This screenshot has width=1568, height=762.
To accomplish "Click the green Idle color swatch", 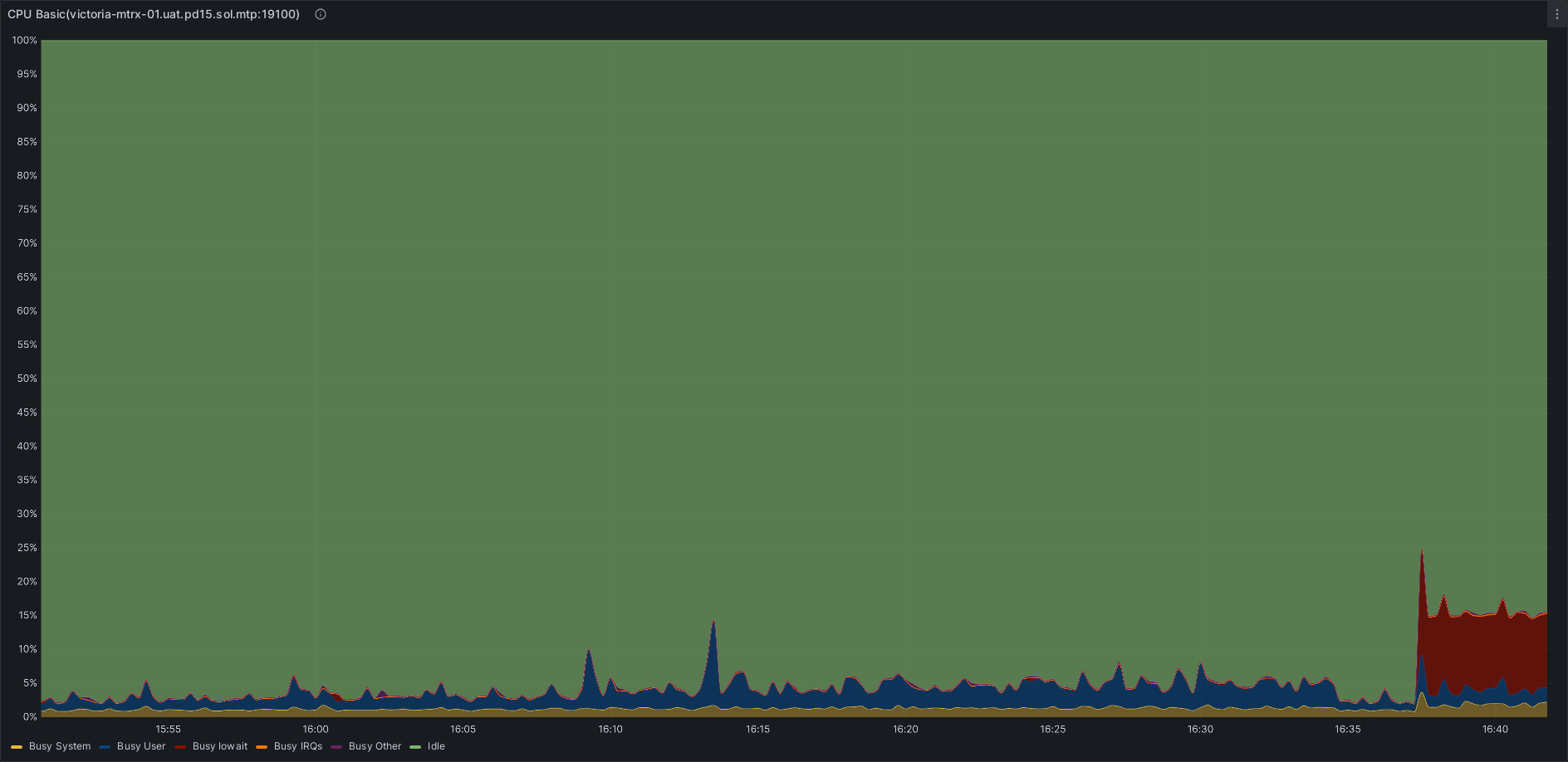I will [415, 747].
